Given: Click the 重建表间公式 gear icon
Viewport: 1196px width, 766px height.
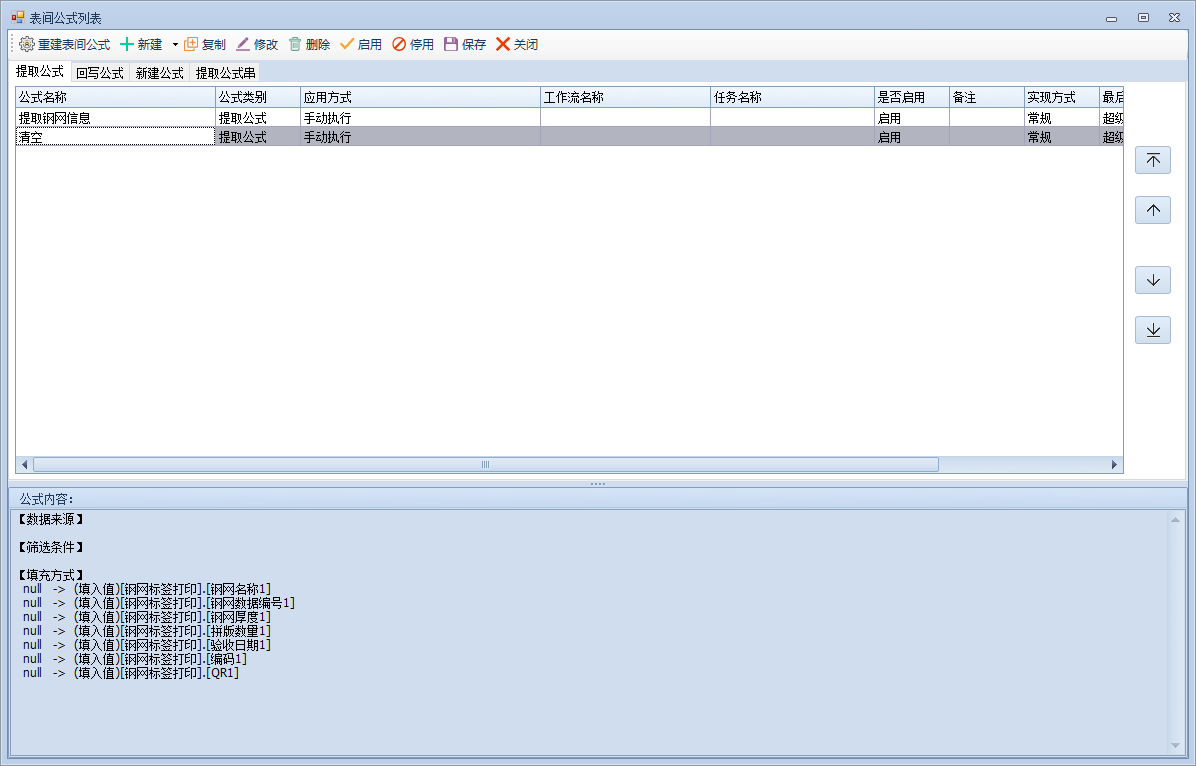Looking at the screenshot, I should click(27, 45).
